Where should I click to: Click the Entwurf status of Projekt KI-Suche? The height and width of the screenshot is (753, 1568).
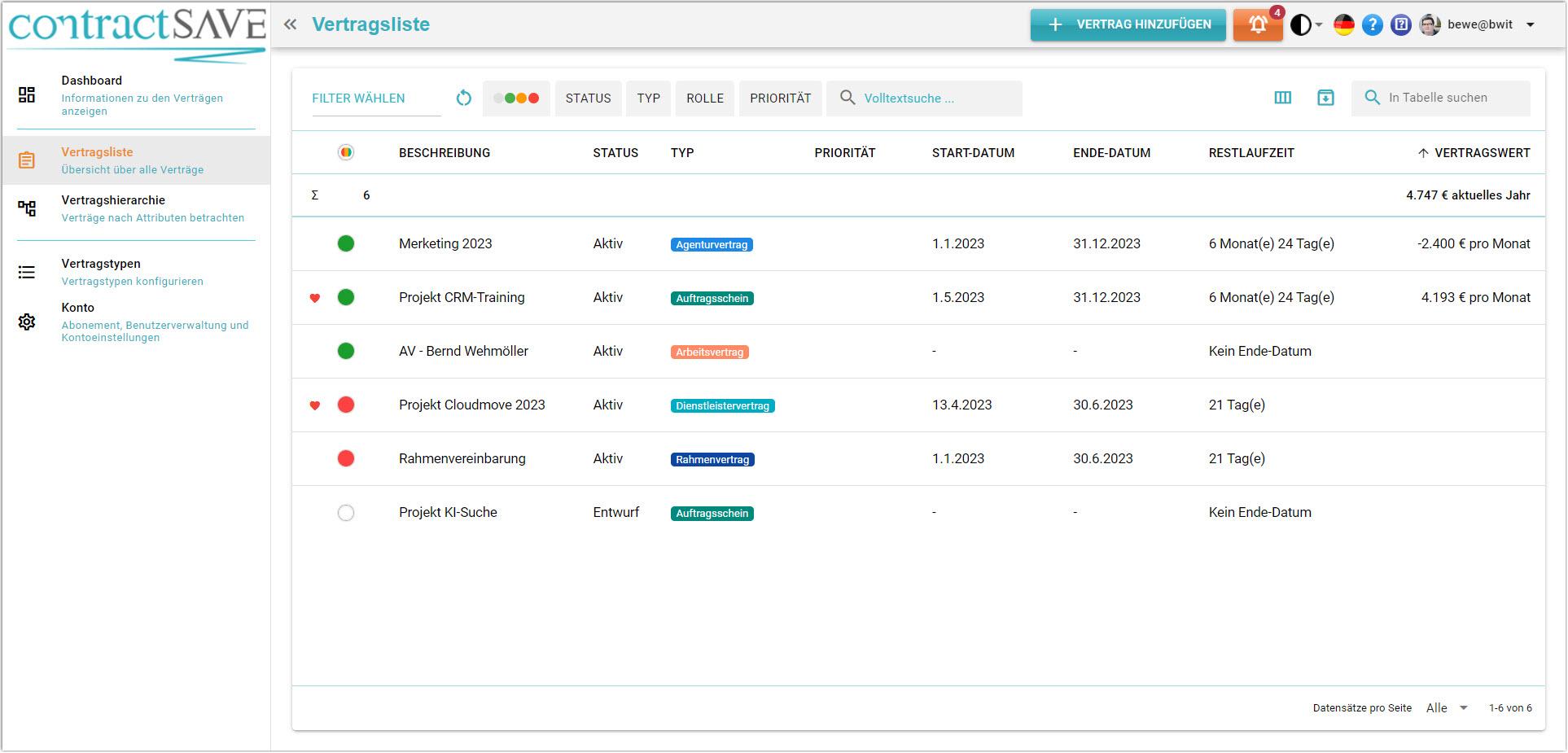616,512
